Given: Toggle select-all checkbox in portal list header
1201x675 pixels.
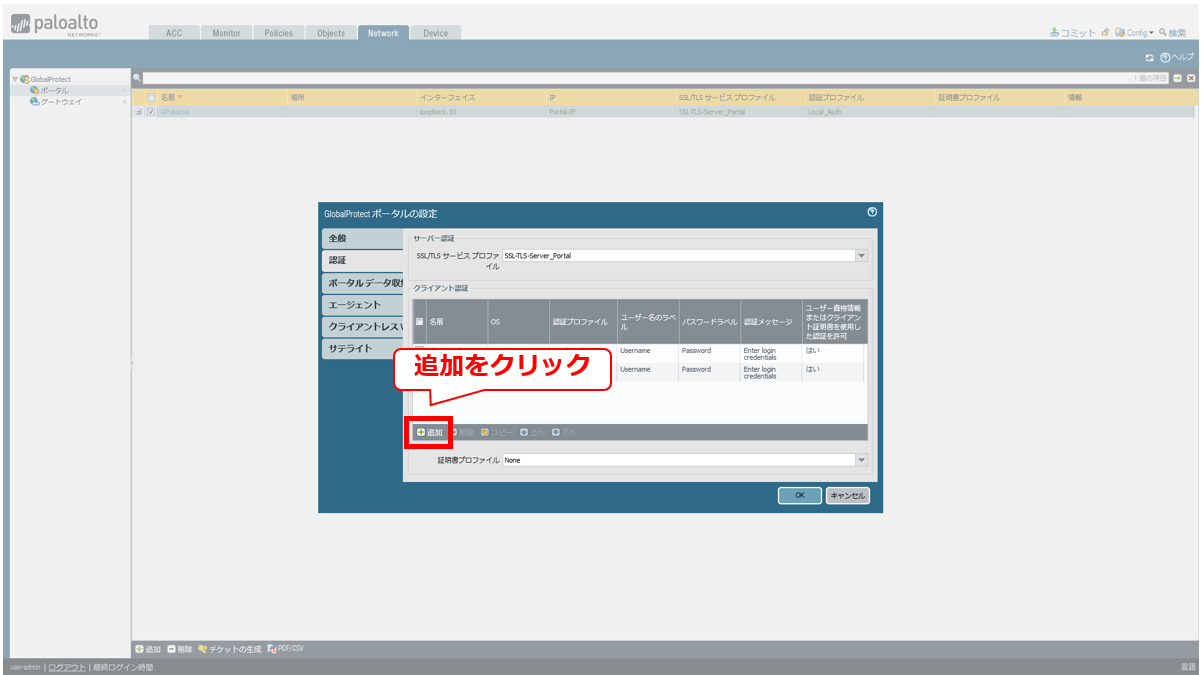Looking at the screenshot, I should coord(151,98).
